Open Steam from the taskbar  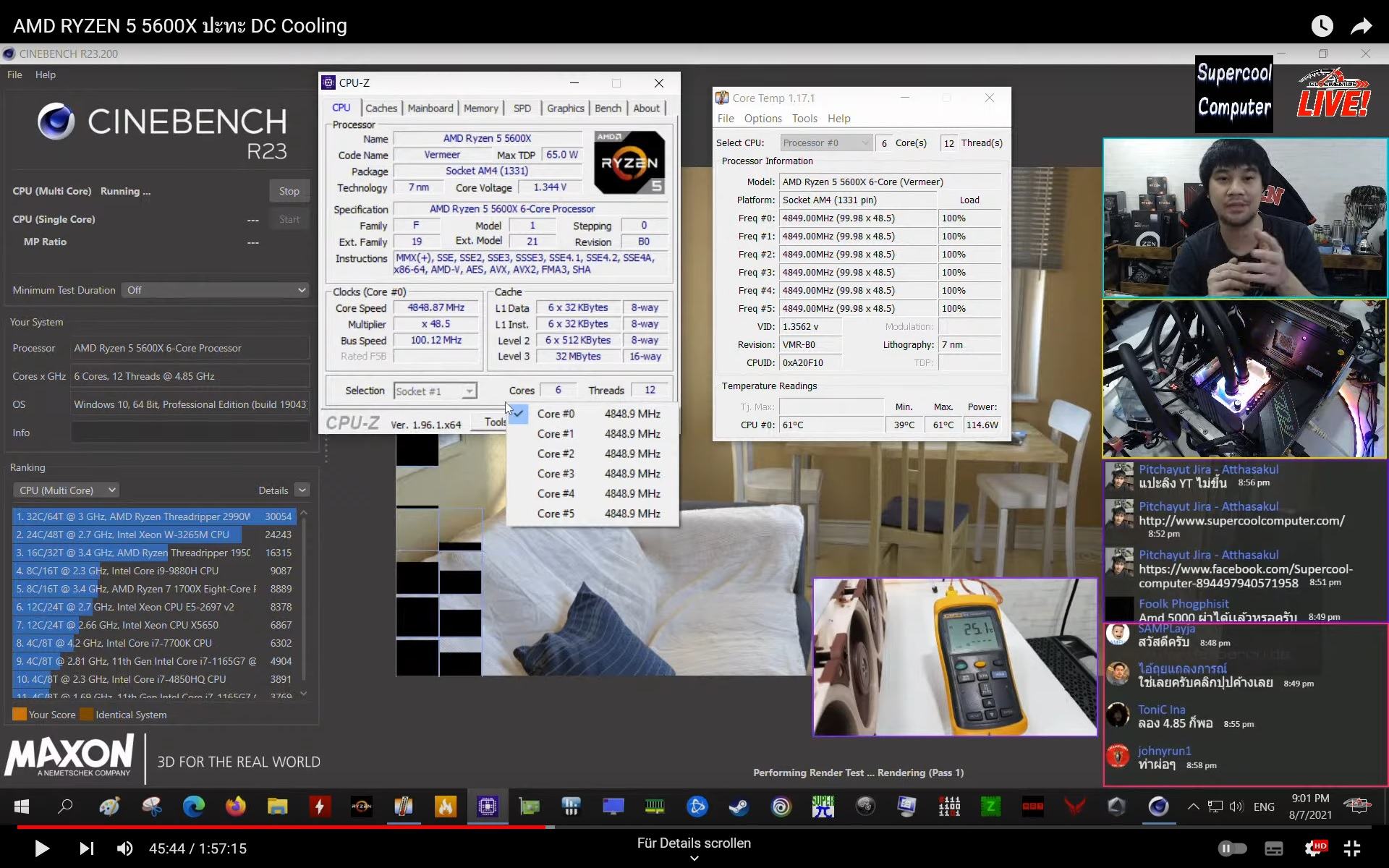click(x=739, y=806)
